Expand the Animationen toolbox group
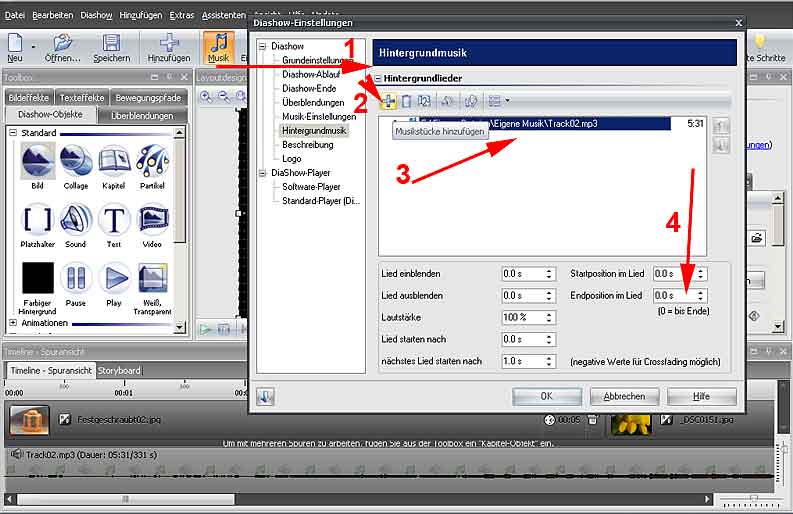Image resolution: width=793 pixels, height=514 pixels. click(13, 323)
